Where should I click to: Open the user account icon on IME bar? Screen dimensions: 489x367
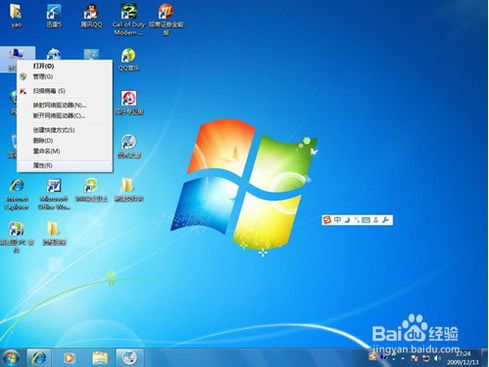[x=376, y=220]
